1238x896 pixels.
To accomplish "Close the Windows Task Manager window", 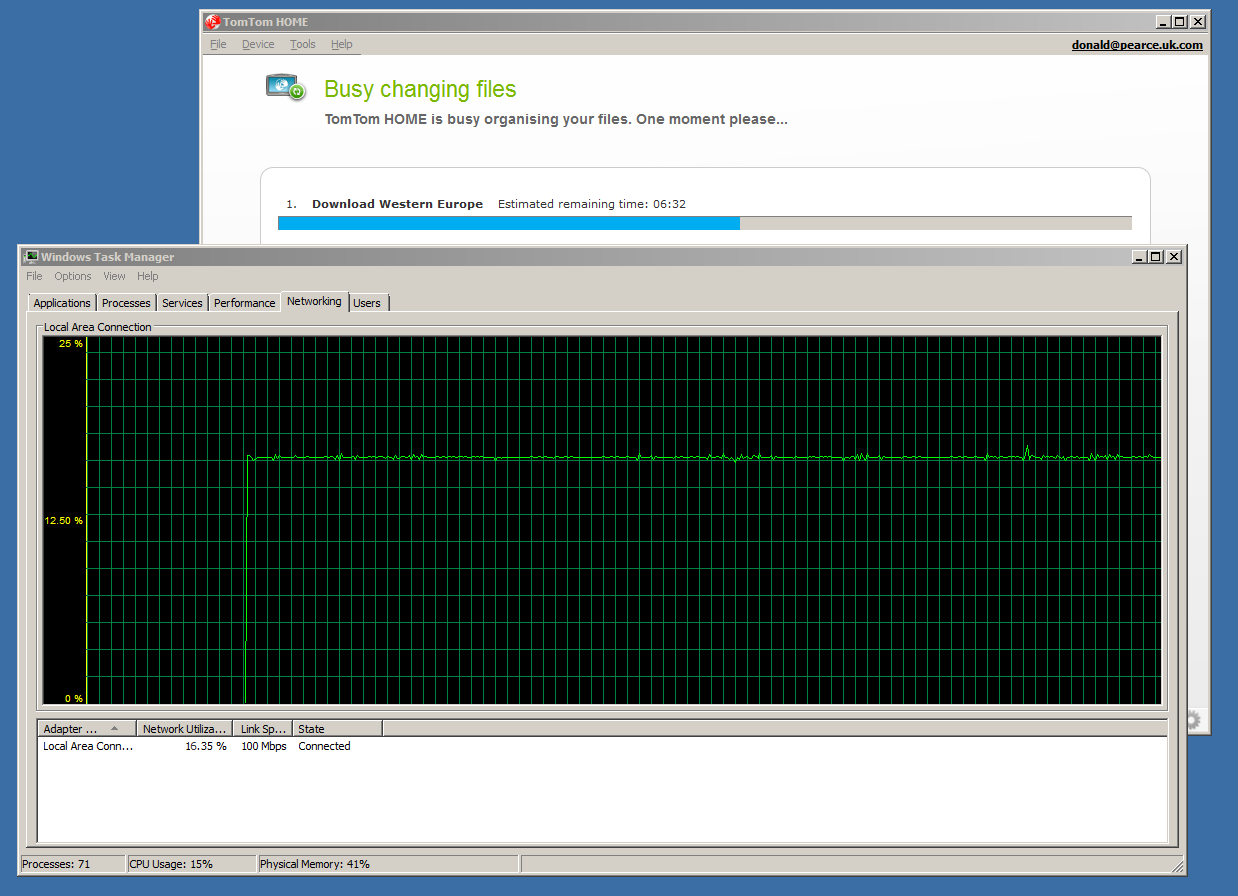I will pos(1174,257).
